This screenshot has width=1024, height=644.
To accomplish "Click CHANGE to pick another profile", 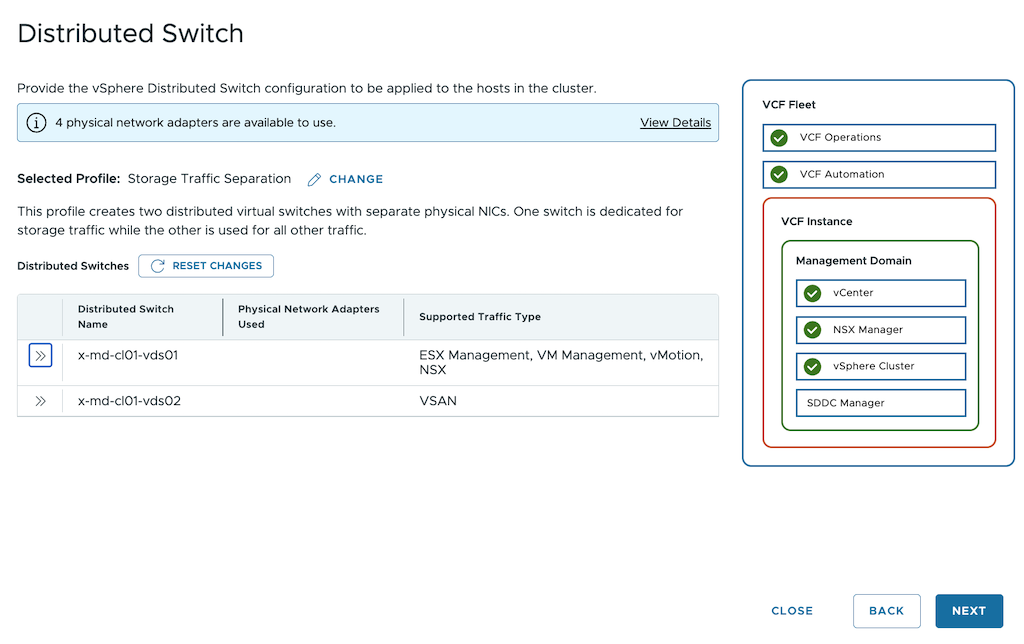I will click(356, 180).
